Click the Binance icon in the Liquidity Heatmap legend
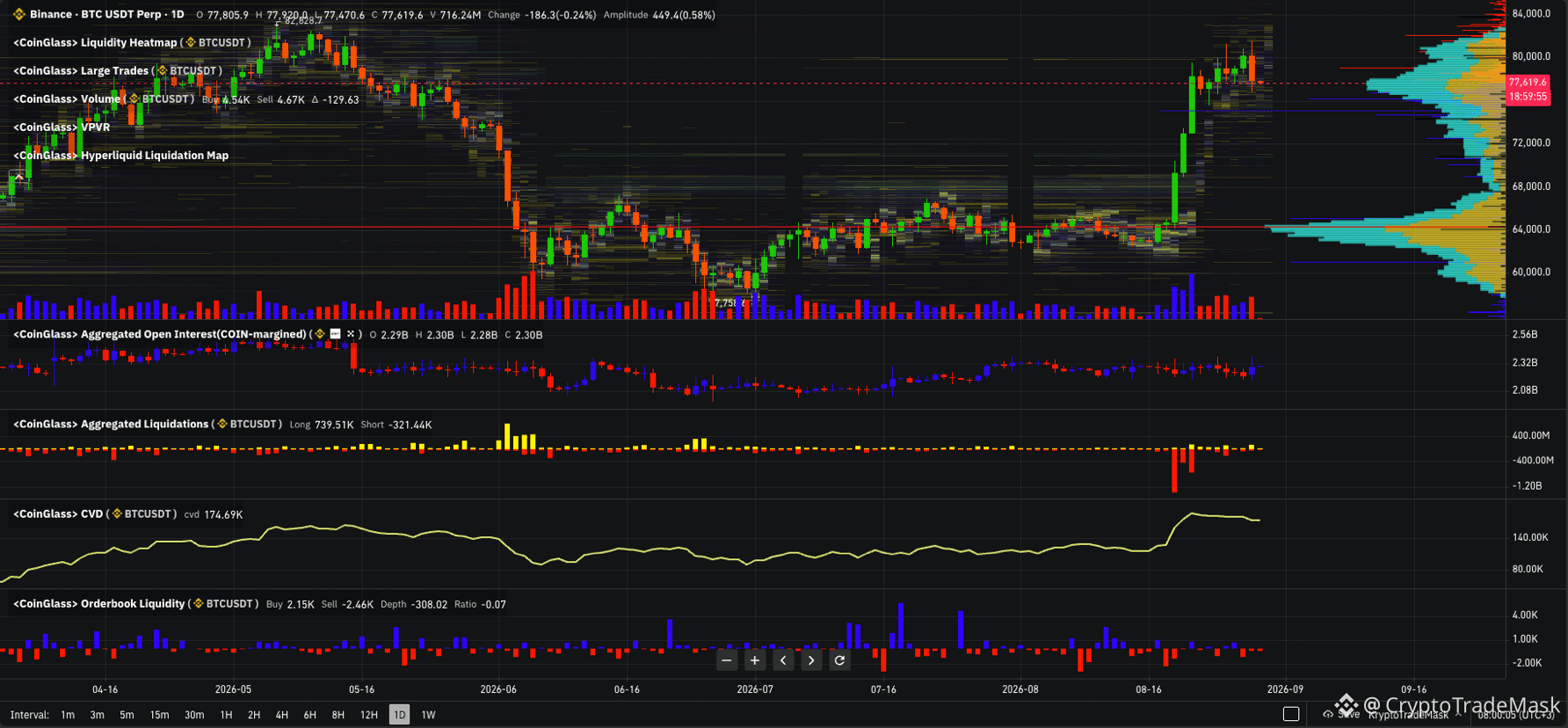This screenshot has height=728, width=1568. tap(190, 42)
